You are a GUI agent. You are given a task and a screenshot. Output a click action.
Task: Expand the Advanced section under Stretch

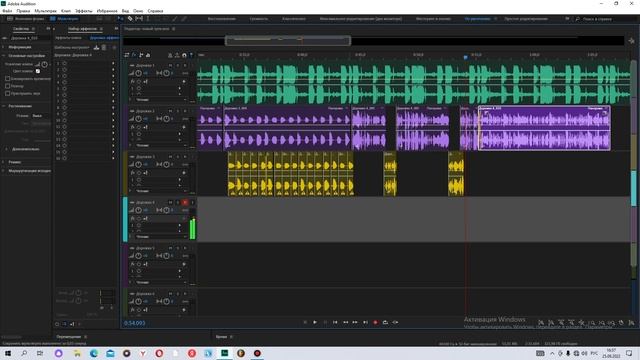7,149
